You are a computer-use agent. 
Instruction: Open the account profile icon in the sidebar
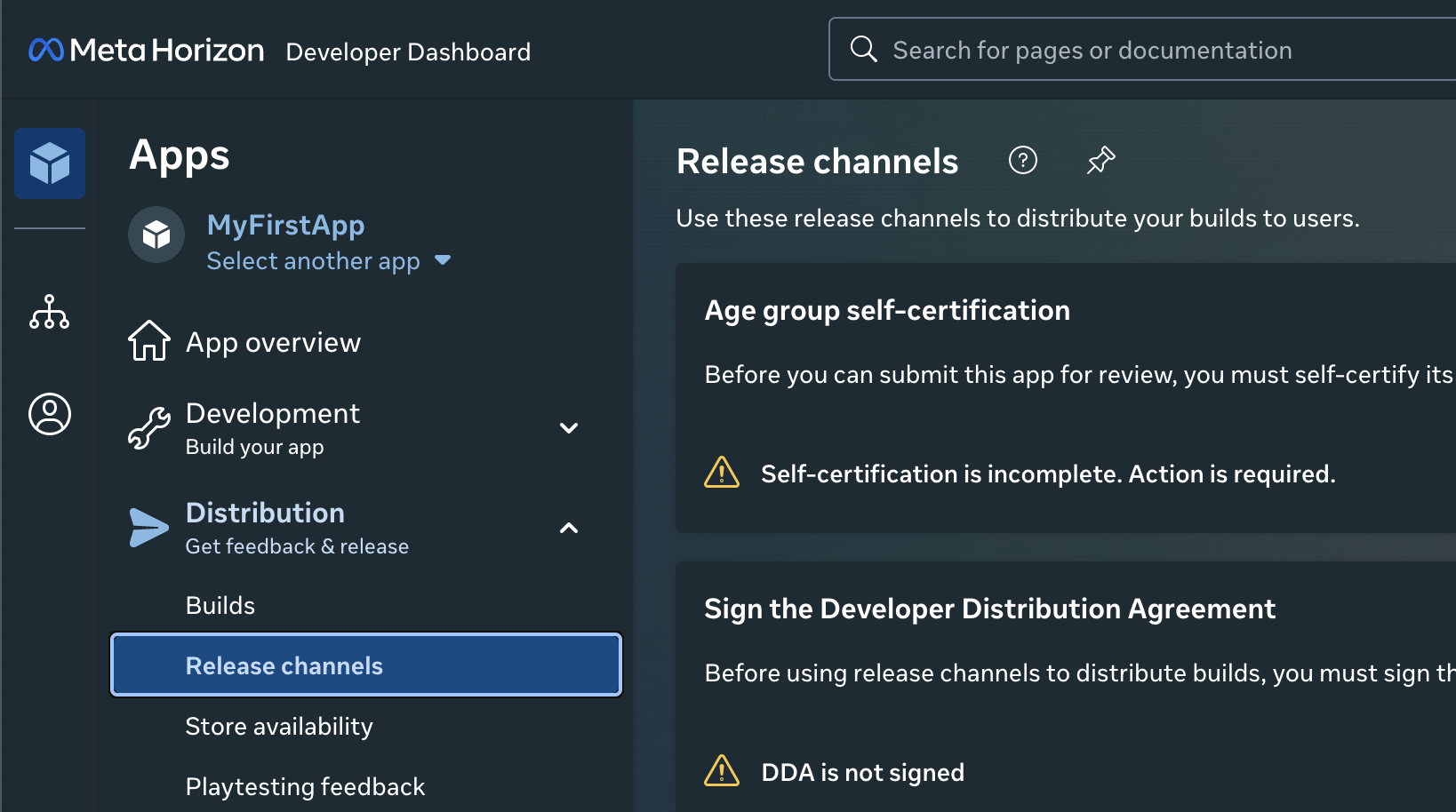(49, 413)
